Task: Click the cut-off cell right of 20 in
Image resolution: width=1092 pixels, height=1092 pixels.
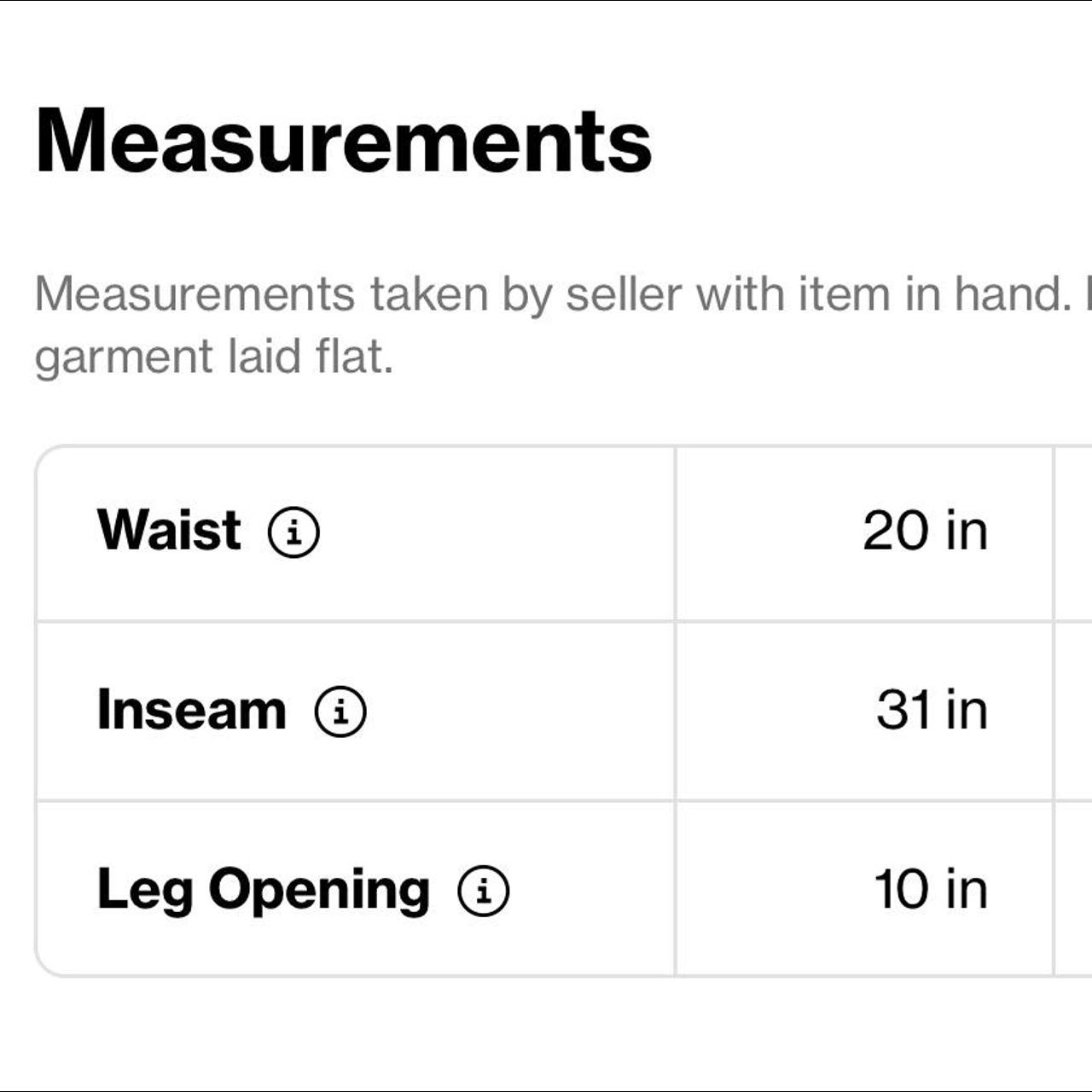Action: pyautogui.click(x=1073, y=532)
